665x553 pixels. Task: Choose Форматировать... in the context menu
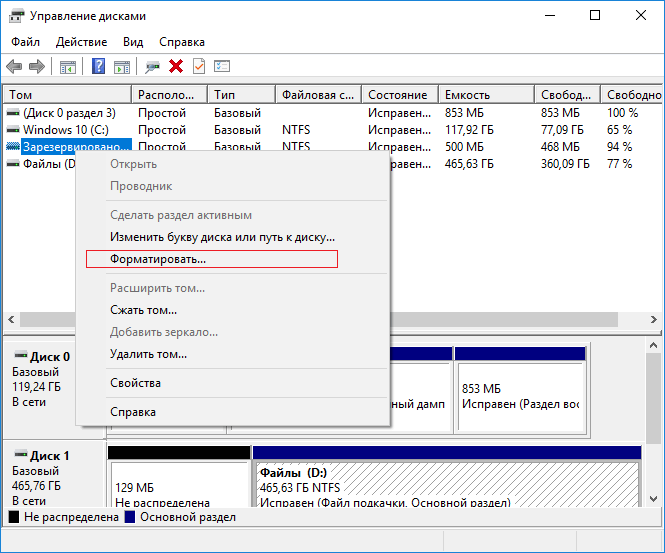click(158, 259)
